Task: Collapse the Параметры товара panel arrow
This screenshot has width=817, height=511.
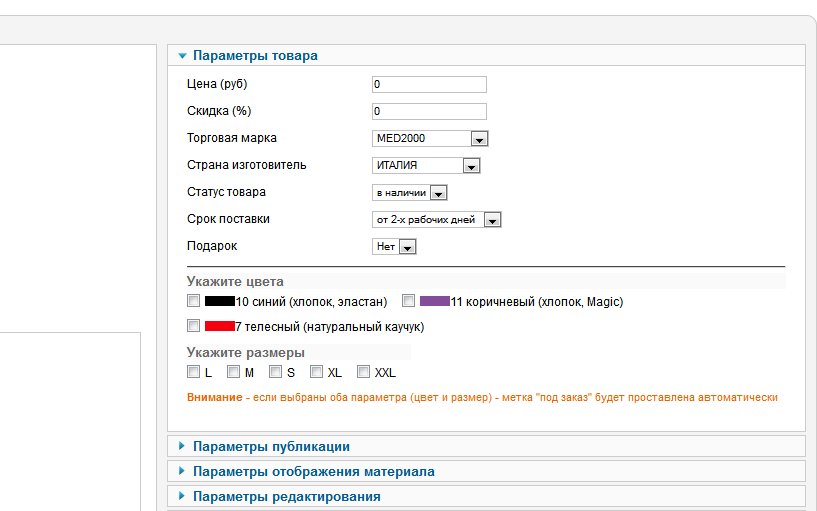Action: click(182, 56)
